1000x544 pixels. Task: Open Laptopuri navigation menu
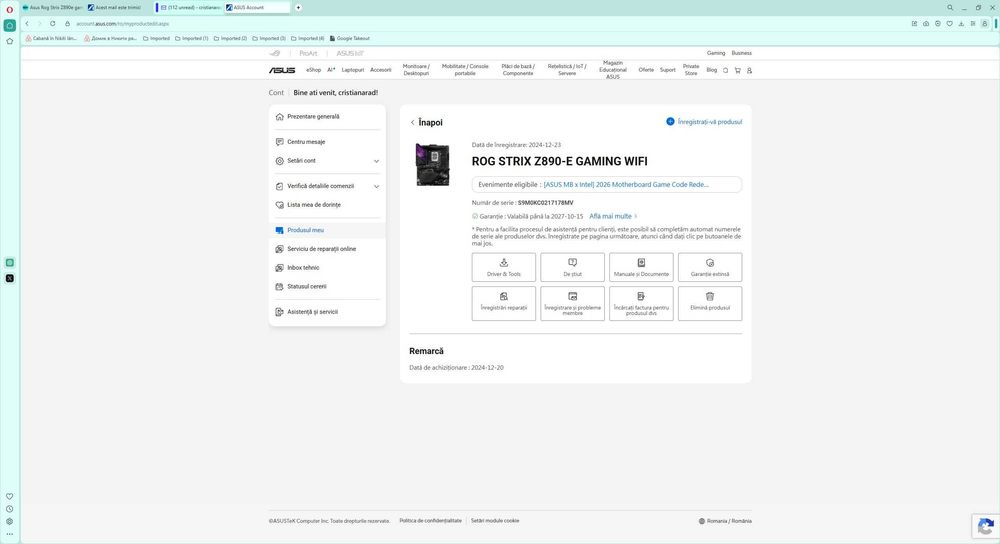pyautogui.click(x=353, y=70)
